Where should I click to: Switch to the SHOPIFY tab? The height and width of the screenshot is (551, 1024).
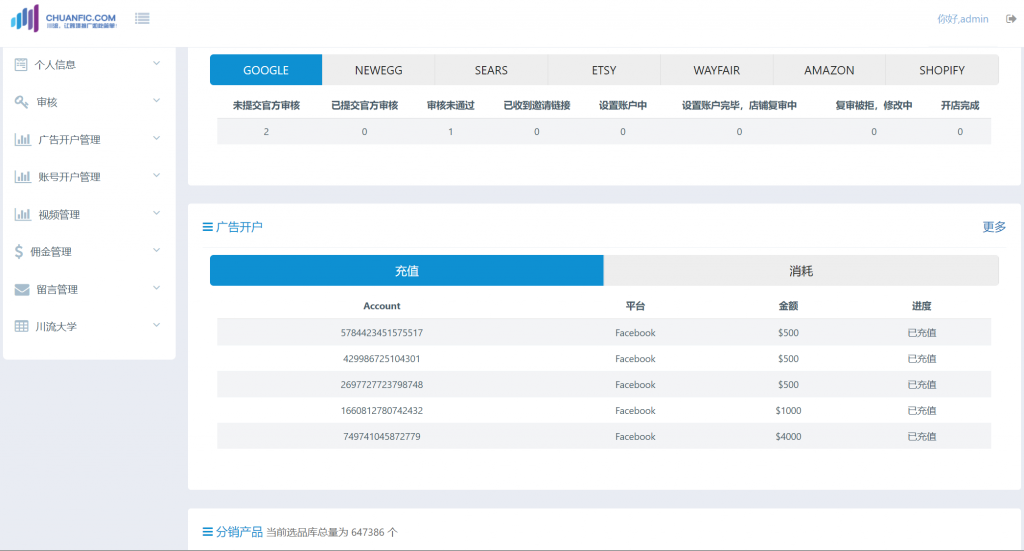click(942, 70)
